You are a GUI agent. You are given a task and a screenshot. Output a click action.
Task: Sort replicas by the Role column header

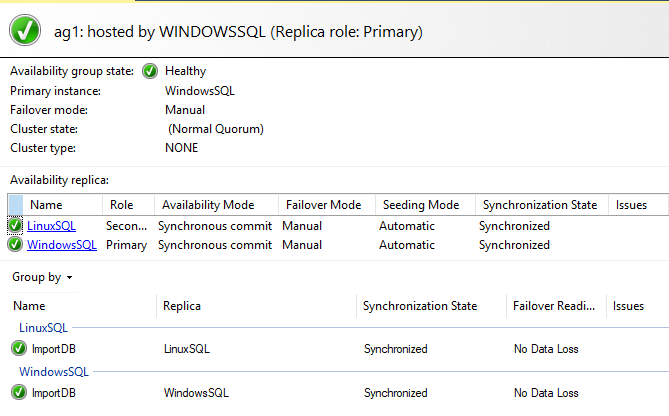(x=121, y=205)
